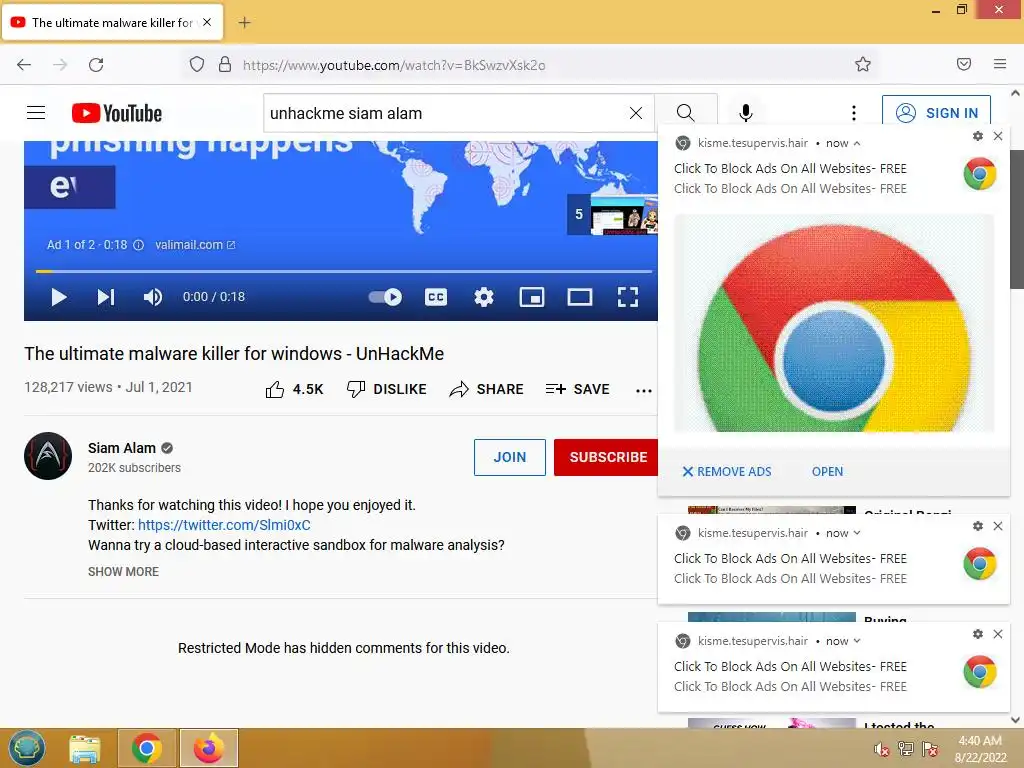The image size is (1024, 768).
Task: Open a new tab with plus
Action: coord(244,22)
